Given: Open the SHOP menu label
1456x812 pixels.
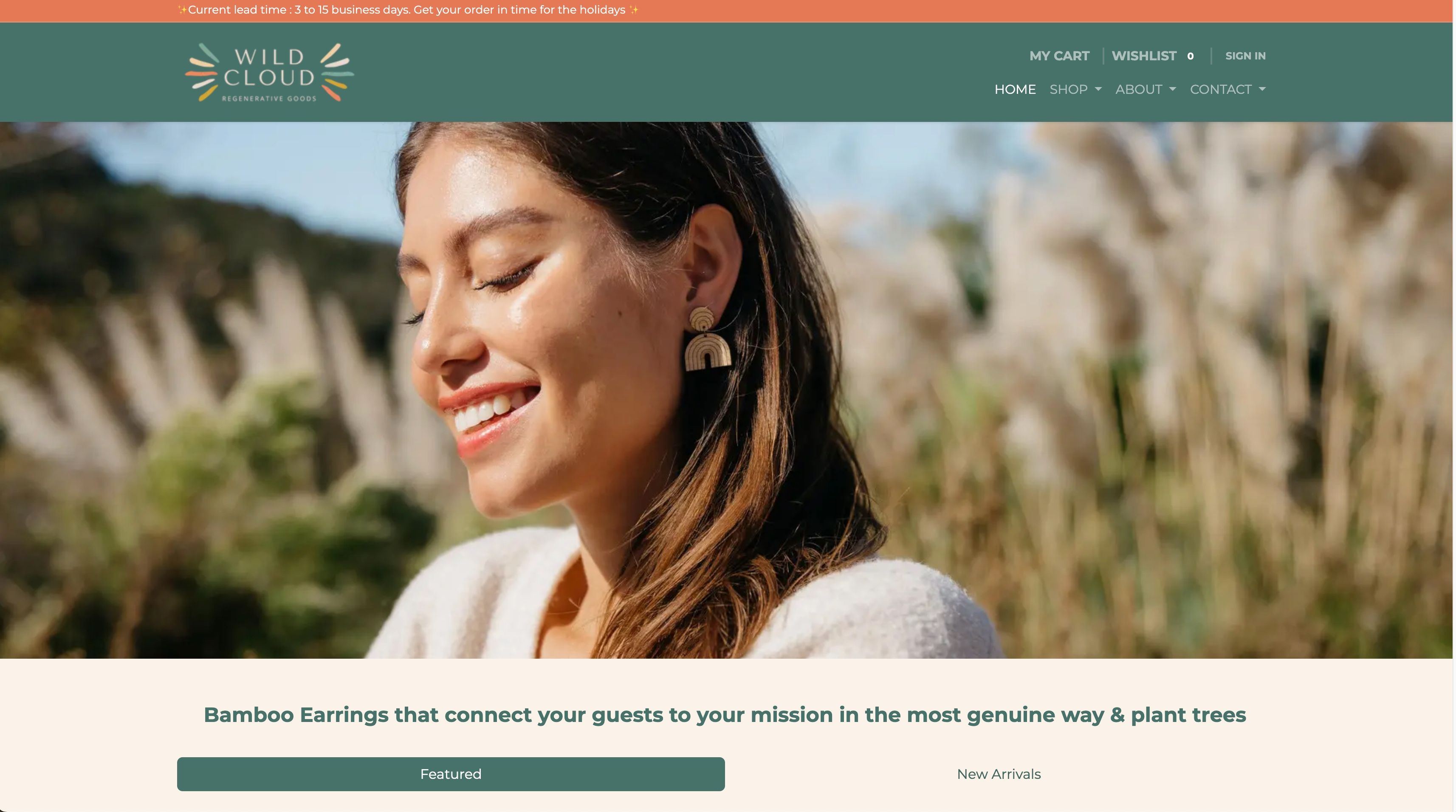Looking at the screenshot, I should 1069,89.
